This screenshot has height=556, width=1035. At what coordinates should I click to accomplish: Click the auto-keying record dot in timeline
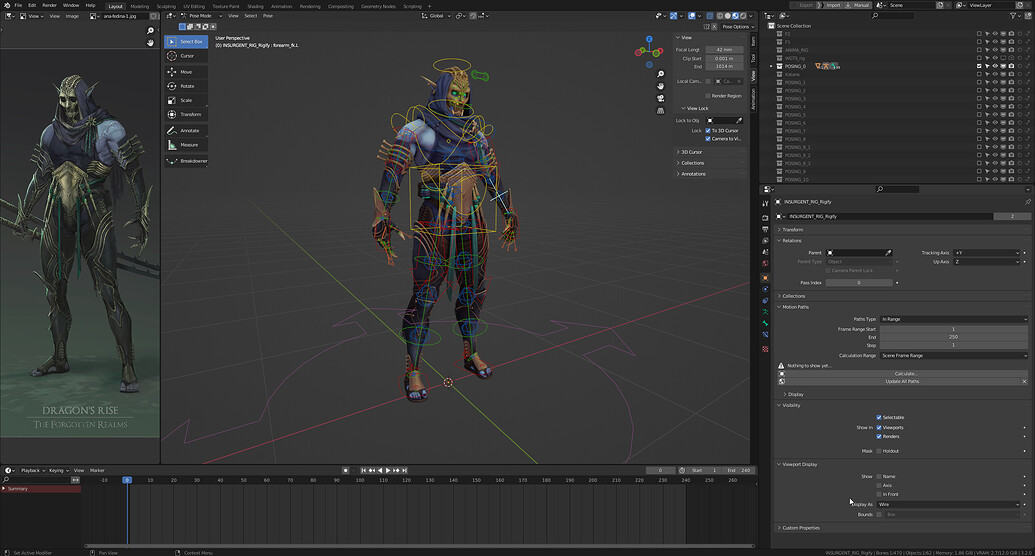tap(345, 470)
